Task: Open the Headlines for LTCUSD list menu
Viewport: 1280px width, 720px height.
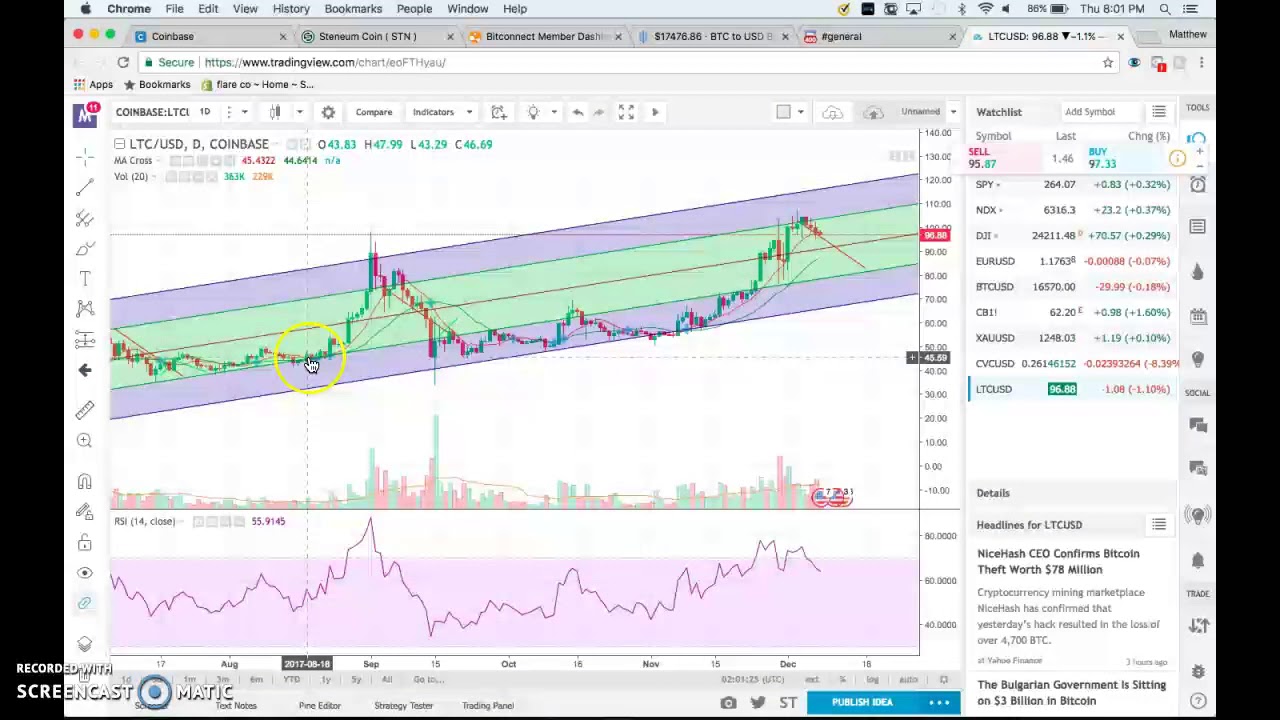Action: coord(1159,524)
